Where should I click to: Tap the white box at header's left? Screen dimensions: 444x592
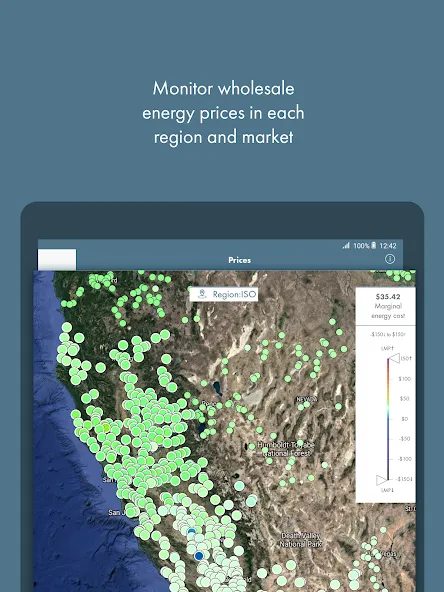(57, 259)
